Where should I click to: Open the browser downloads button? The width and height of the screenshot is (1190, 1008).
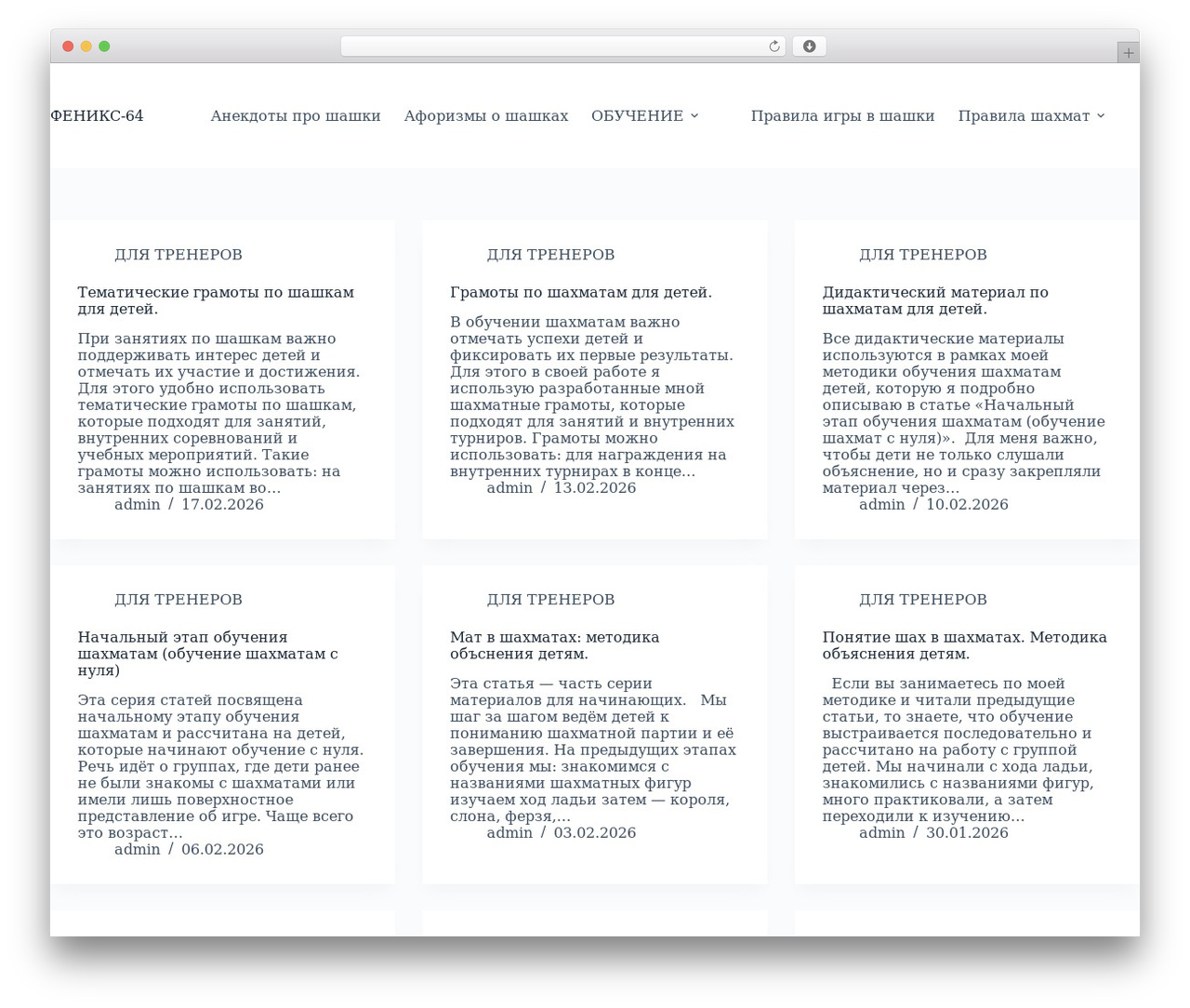pos(809,46)
